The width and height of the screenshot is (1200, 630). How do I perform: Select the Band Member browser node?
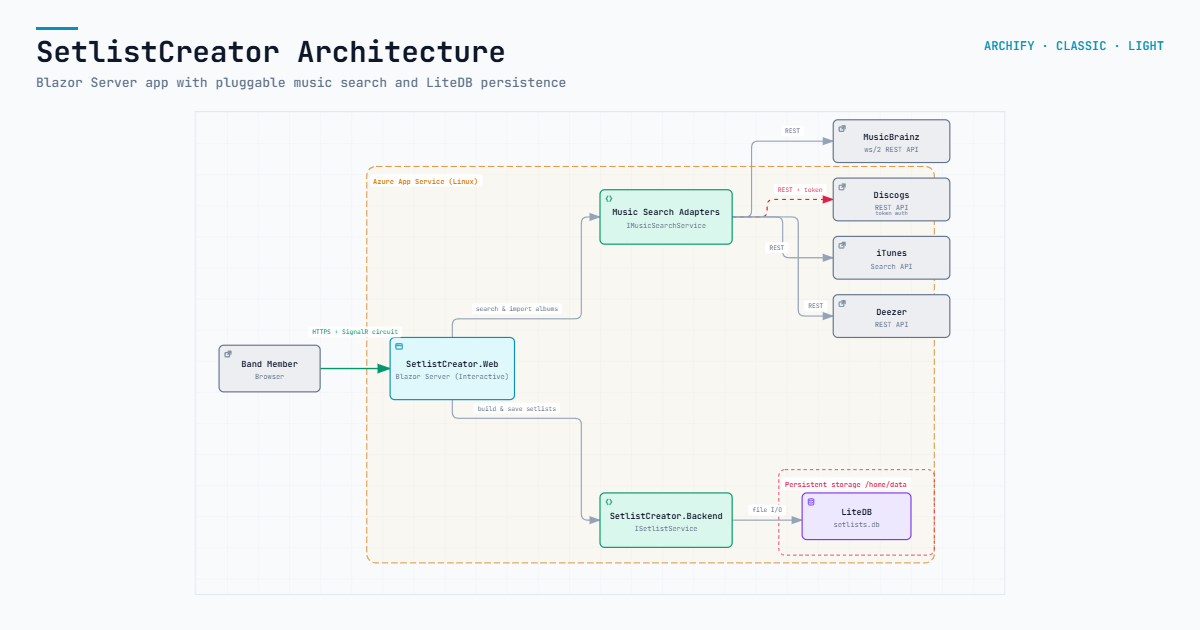[x=270, y=369]
